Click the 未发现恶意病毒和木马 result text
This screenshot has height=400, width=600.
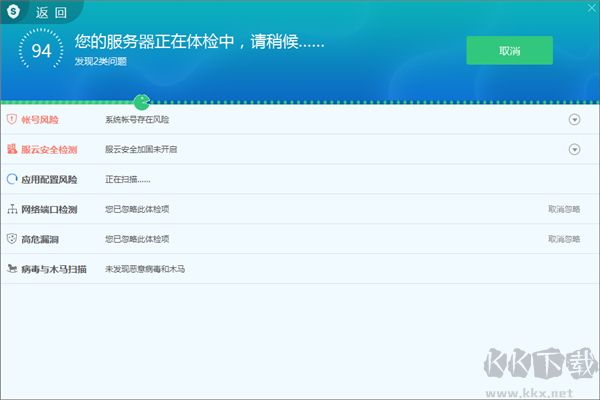145,269
